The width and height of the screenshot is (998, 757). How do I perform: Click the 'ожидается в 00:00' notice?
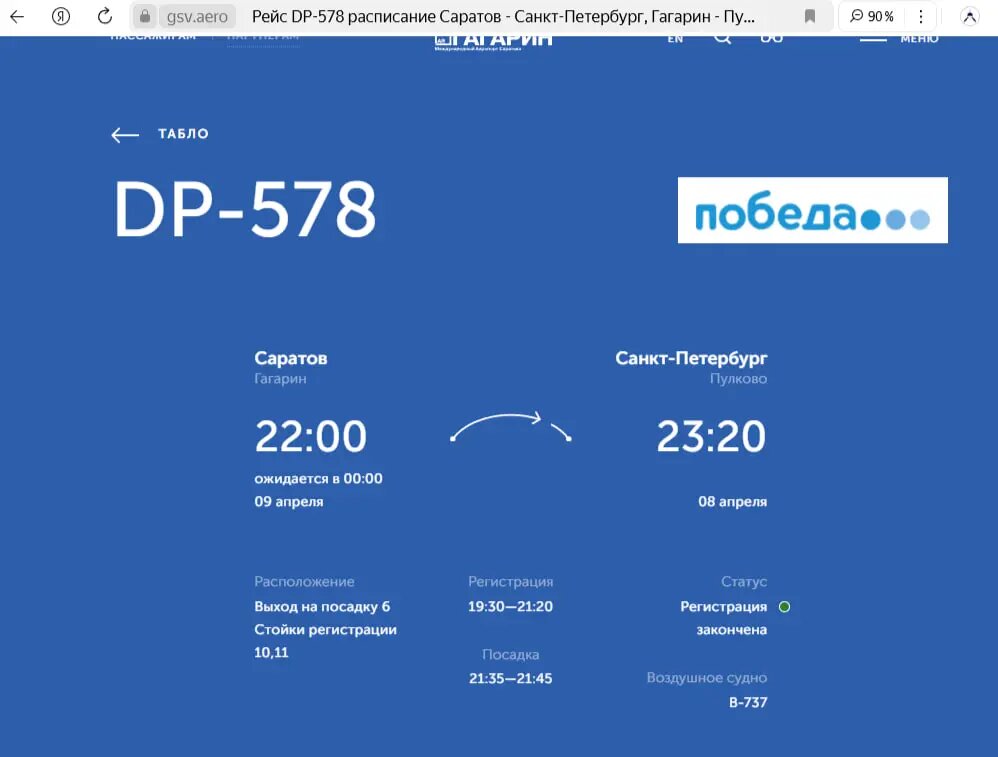(x=318, y=479)
